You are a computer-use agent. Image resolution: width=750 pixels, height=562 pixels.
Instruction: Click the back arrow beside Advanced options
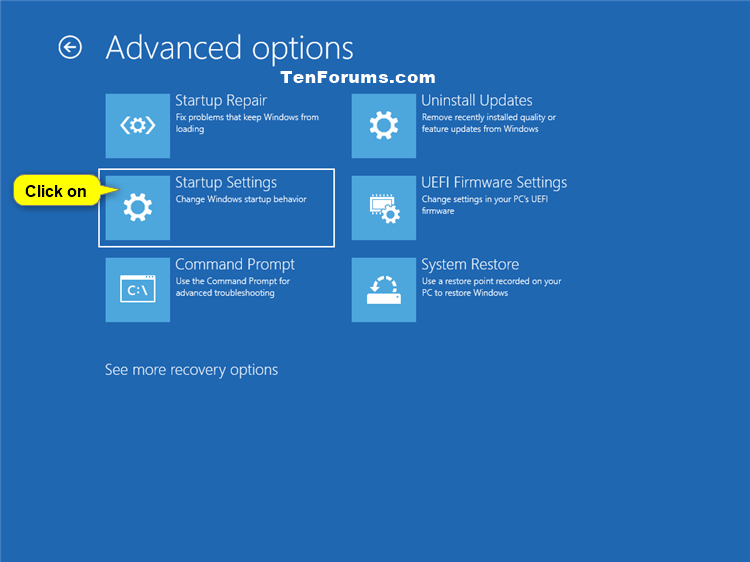point(70,47)
